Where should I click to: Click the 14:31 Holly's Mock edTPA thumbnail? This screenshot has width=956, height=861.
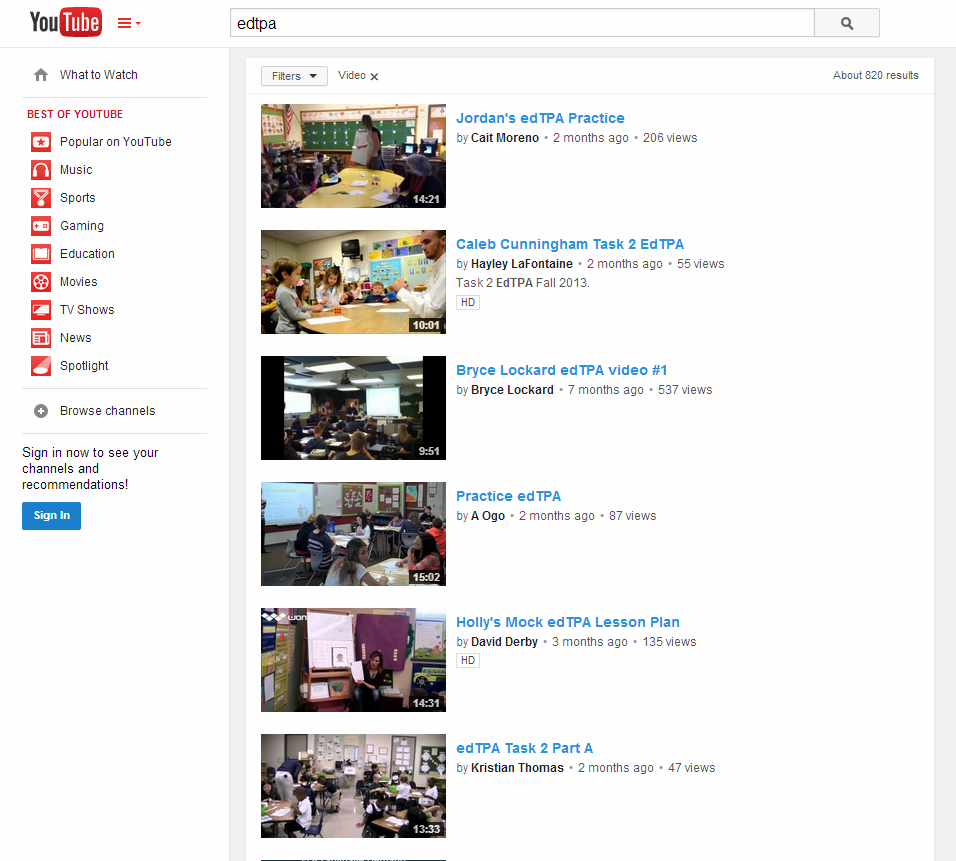[354, 660]
